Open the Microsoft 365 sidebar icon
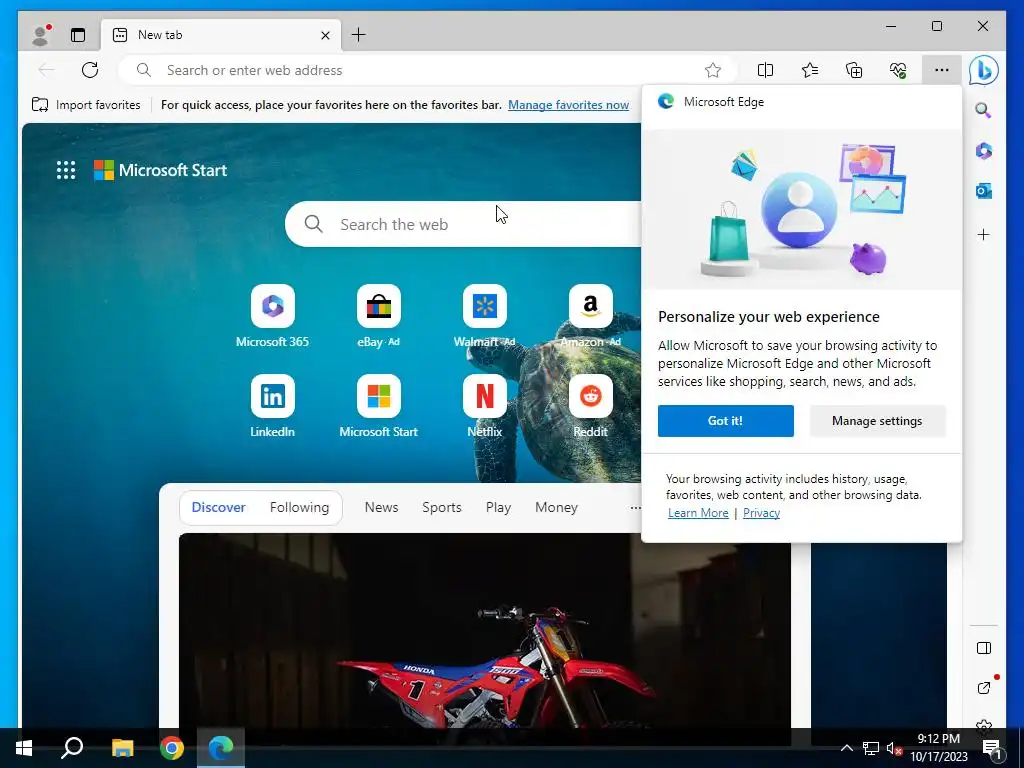The height and width of the screenshot is (768, 1024). (x=984, y=151)
